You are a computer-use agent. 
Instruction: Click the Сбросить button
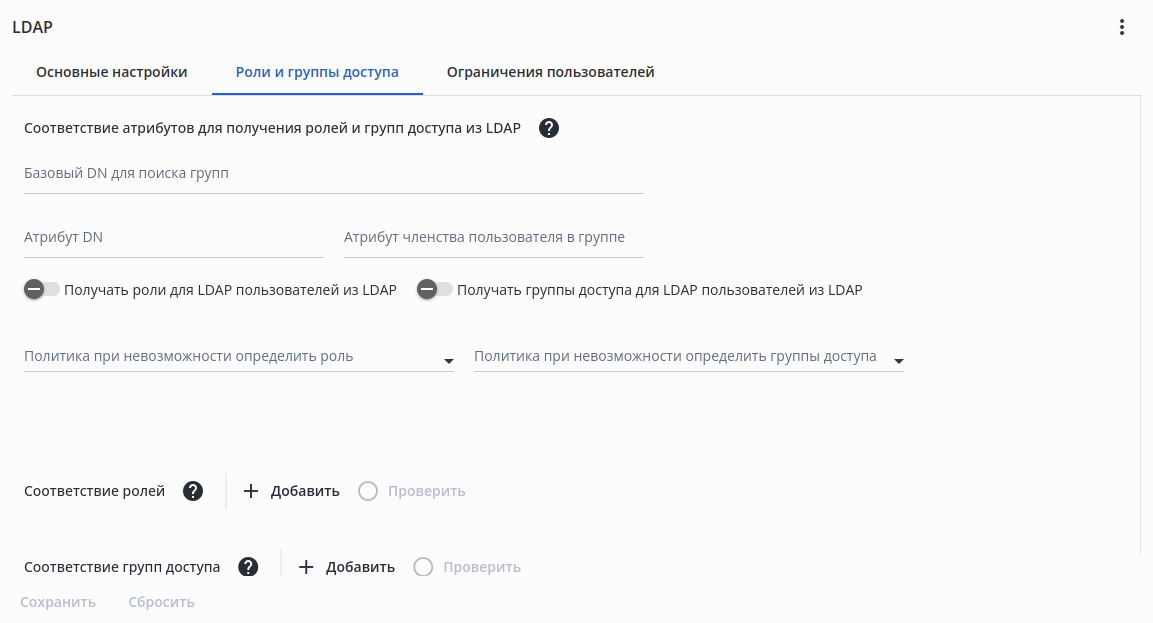pyautogui.click(x=161, y=602)
